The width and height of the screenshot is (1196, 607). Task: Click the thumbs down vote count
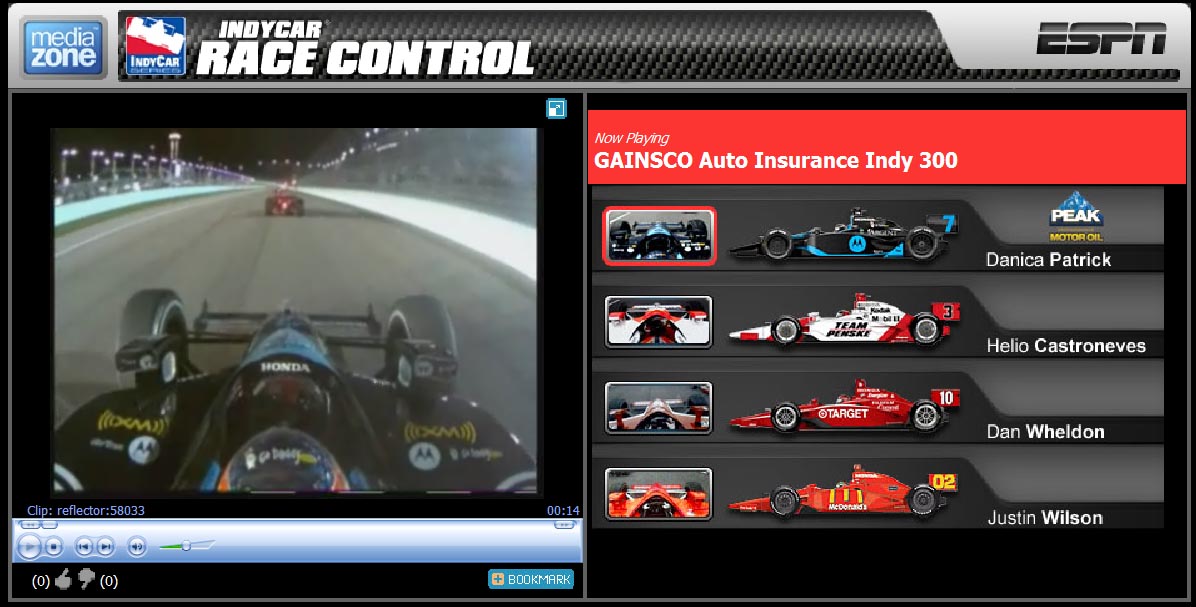tap(109, 581)
